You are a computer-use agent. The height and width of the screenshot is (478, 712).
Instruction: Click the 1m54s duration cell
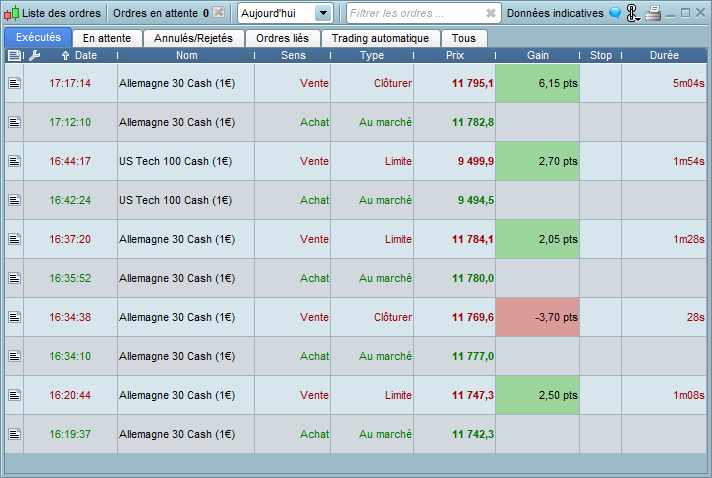[x=664, y=161]
